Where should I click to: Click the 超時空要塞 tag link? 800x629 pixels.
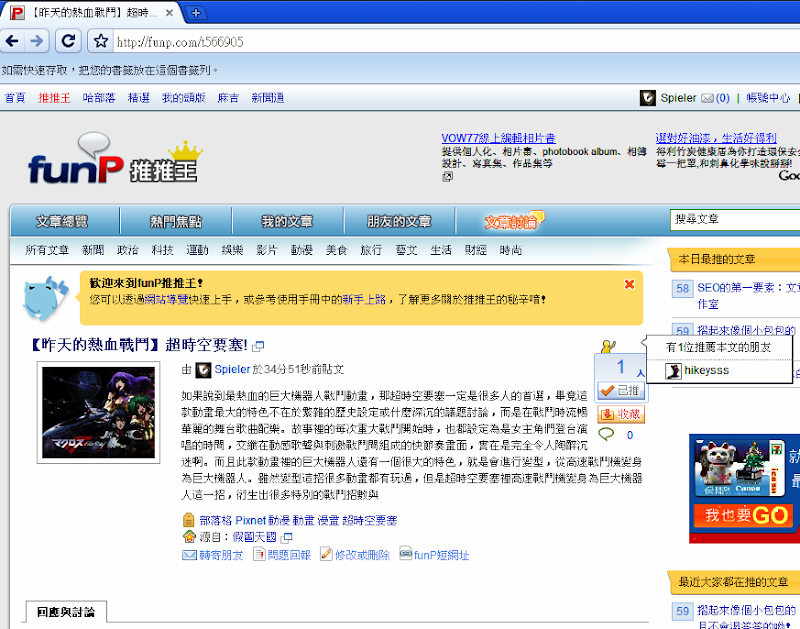click(x=369, y=520)
